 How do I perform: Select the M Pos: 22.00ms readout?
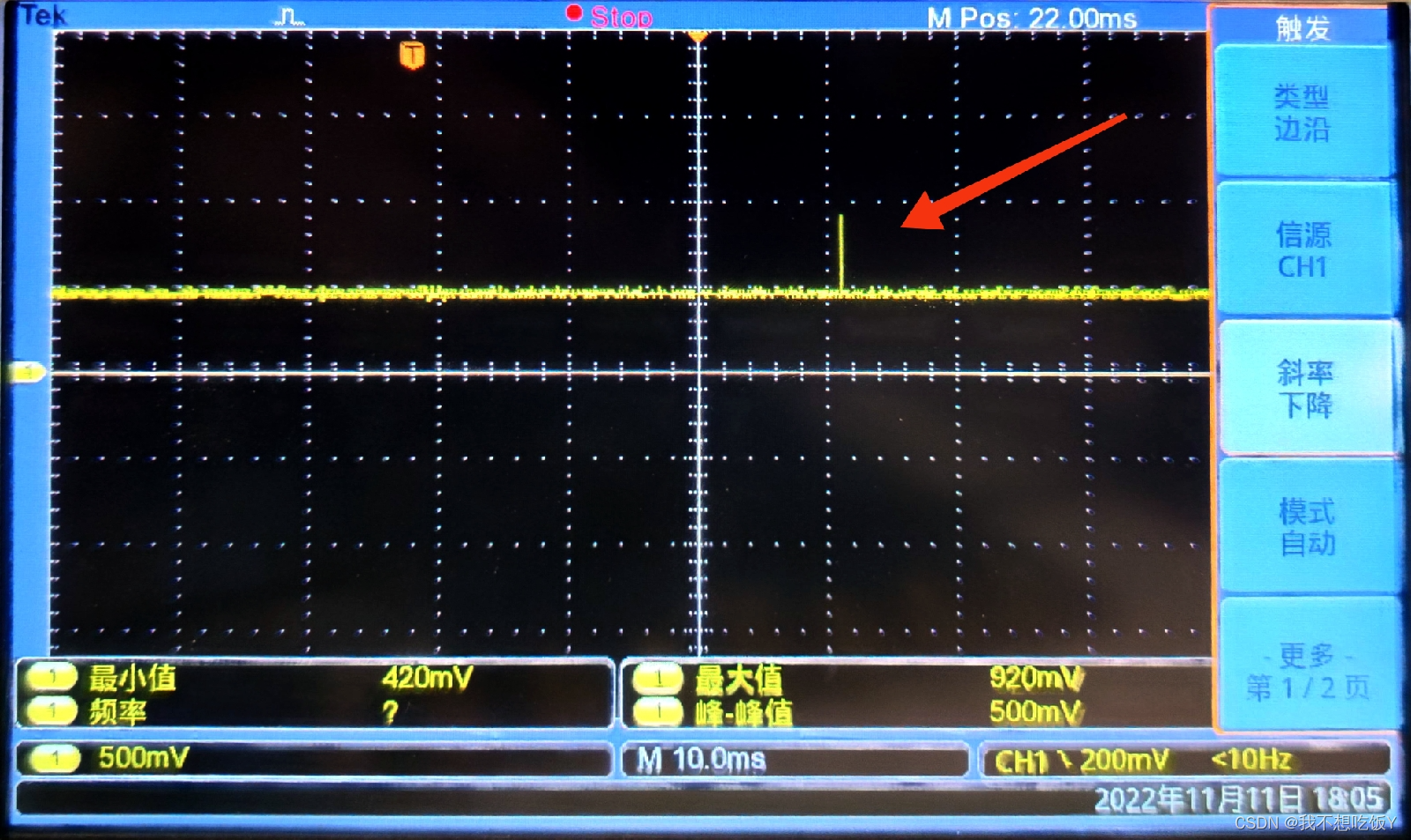1031,18
